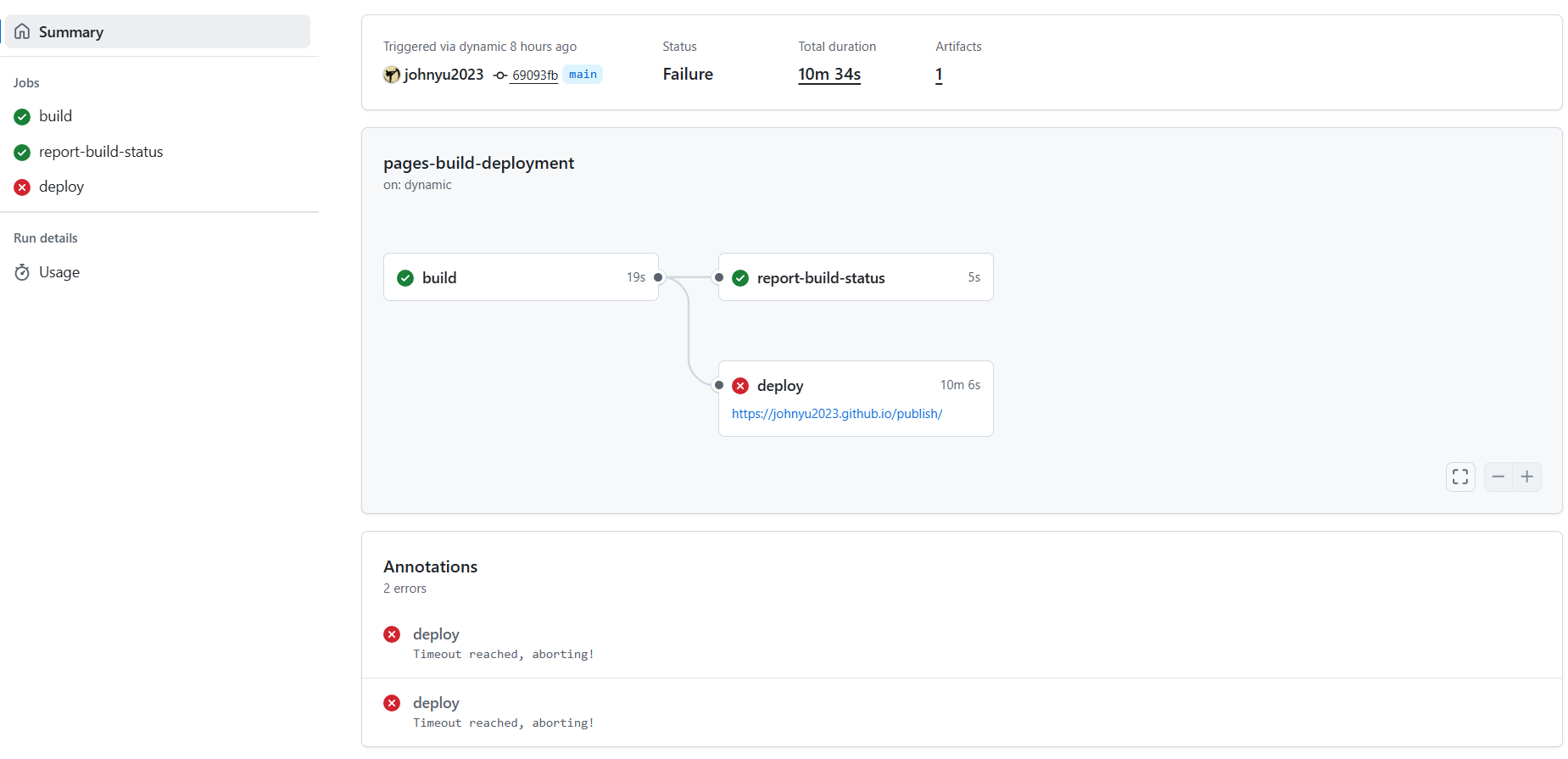The image size is (1568, 759).
Task: Toggle fullscreen workflow graph view
Action: tap(1460, 477)
